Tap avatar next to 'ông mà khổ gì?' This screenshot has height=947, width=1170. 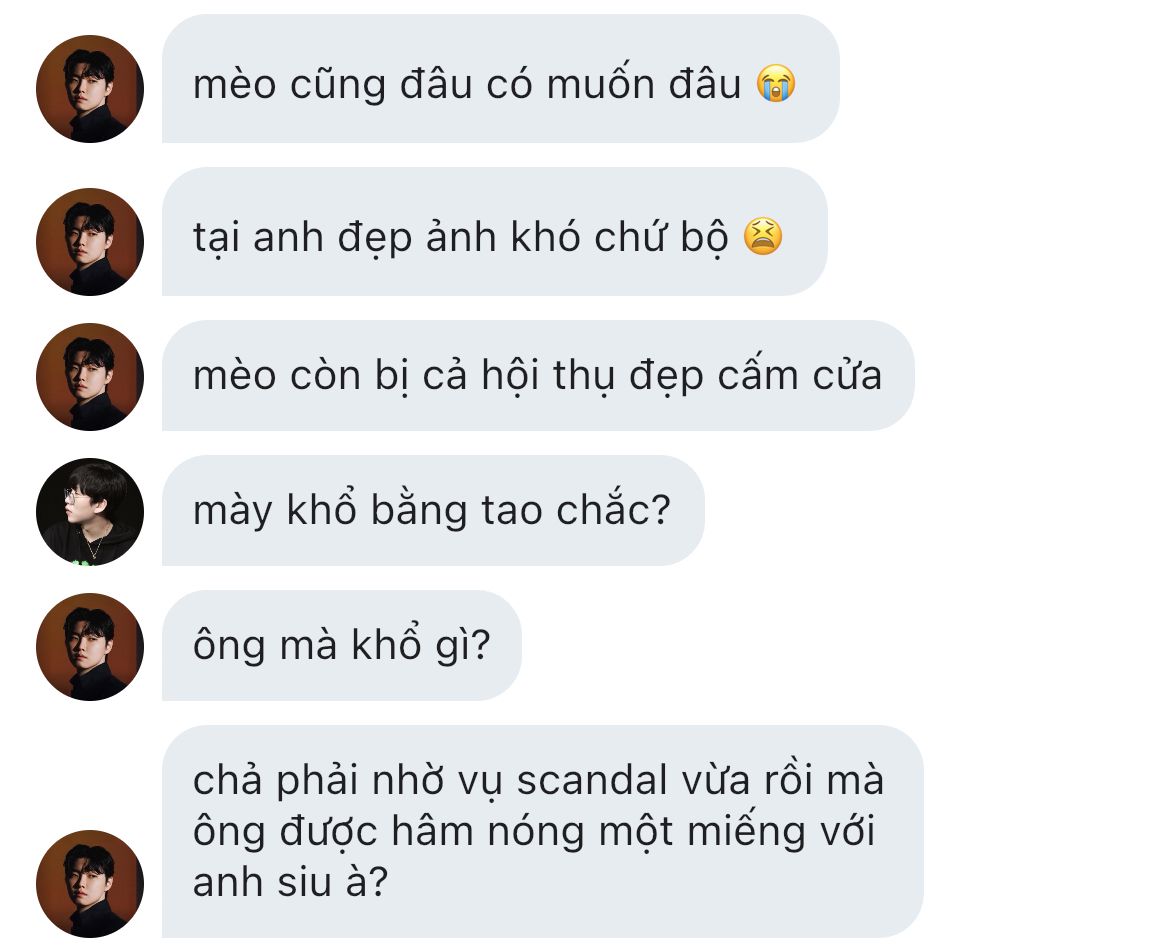90,647
